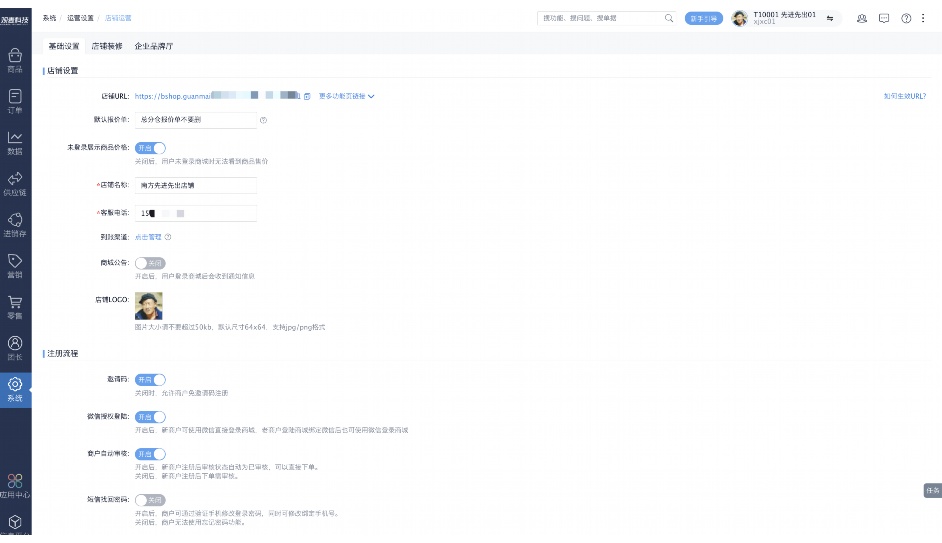This screenshot has height=543, width=942.
Task: Enable the 商城公告 switch
Action: pos(150,263)
